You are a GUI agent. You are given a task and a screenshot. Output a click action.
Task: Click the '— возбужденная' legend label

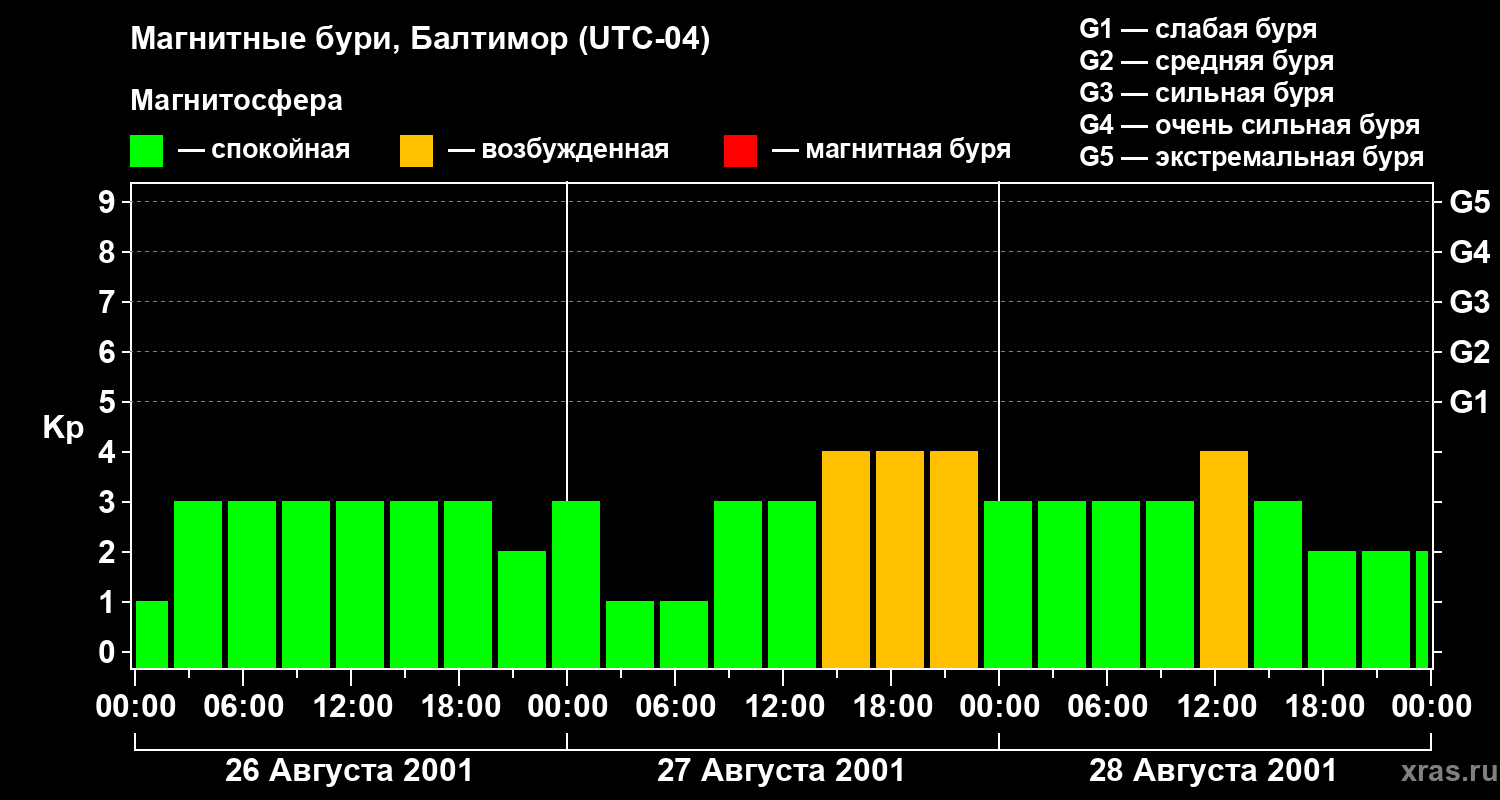pos(558,151)
